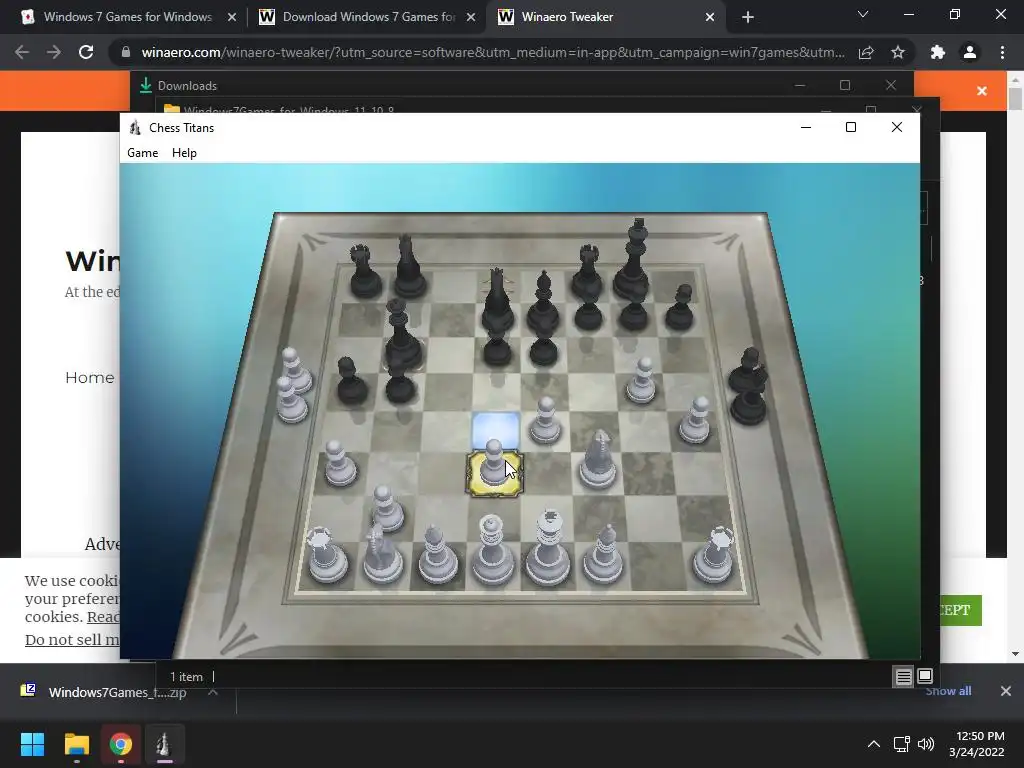
Task: Expand the Windows7Games zip download options chevron
Action: coord(212,692)
